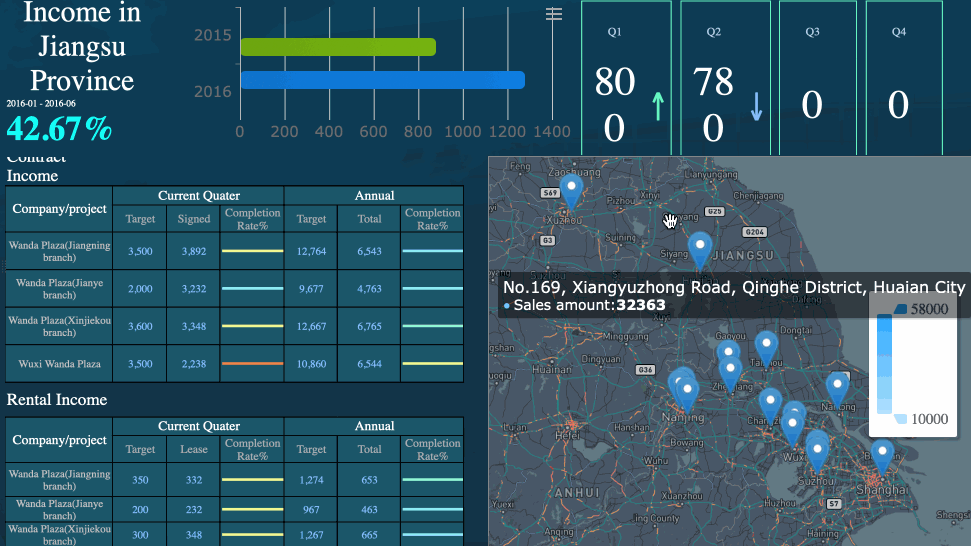Click Rental Income lease value 332
971x546 pixels.
click(194, 480)
